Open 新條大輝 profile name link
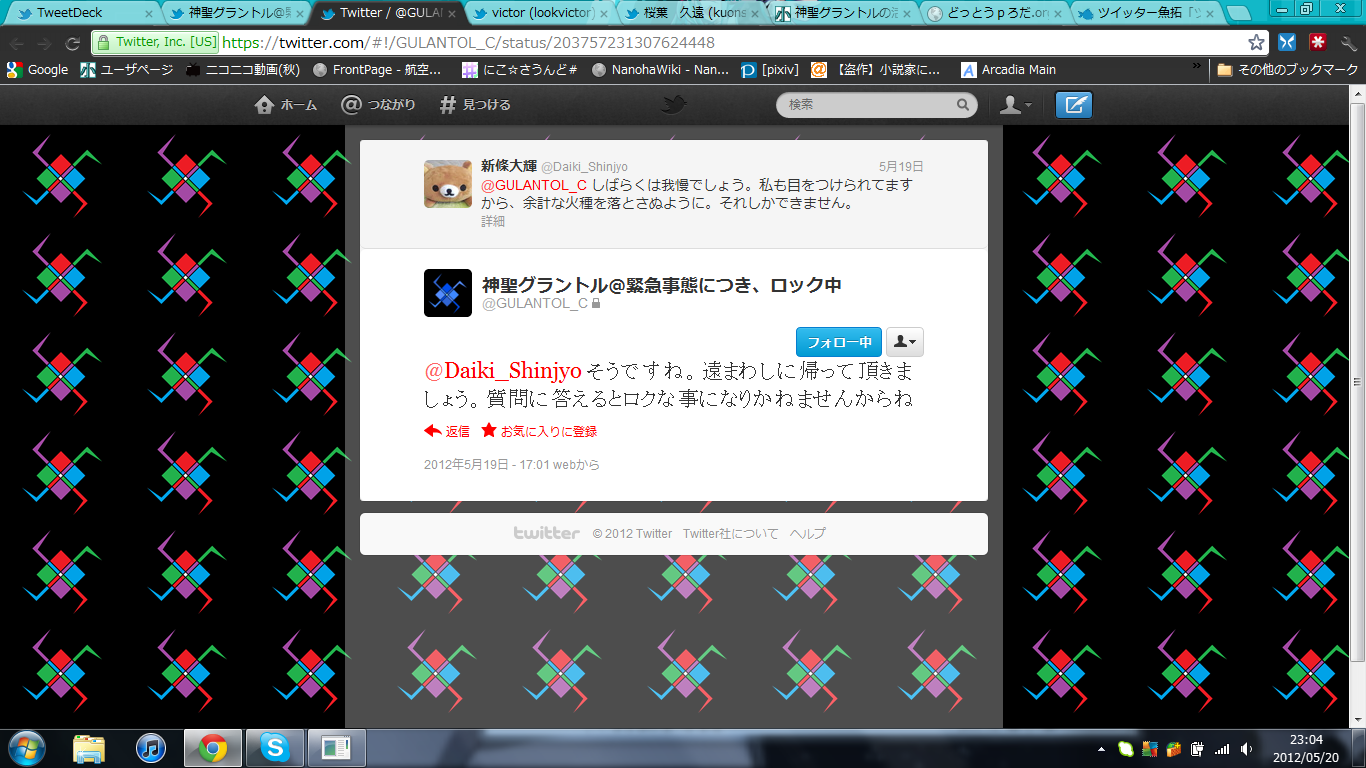This screenshot has width=1366, height=768. pos(509,166)
